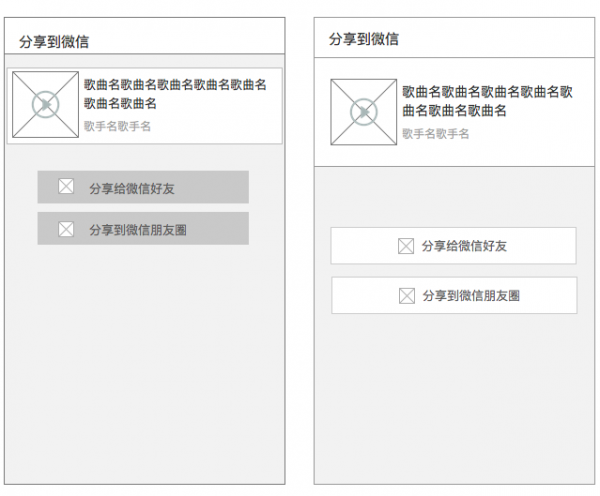Select the song title text in right mockup

pyautogui.click(x=487, y=101)
